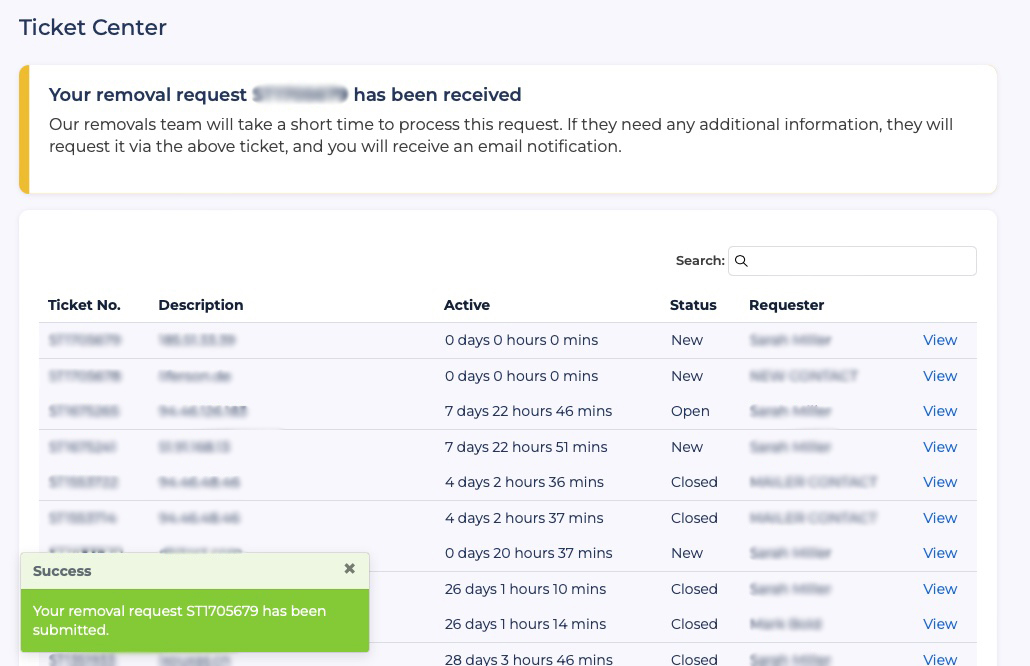Click the magnifier icon in Search box
This screenshot has height=666, width=1030.
click(741, 261)
